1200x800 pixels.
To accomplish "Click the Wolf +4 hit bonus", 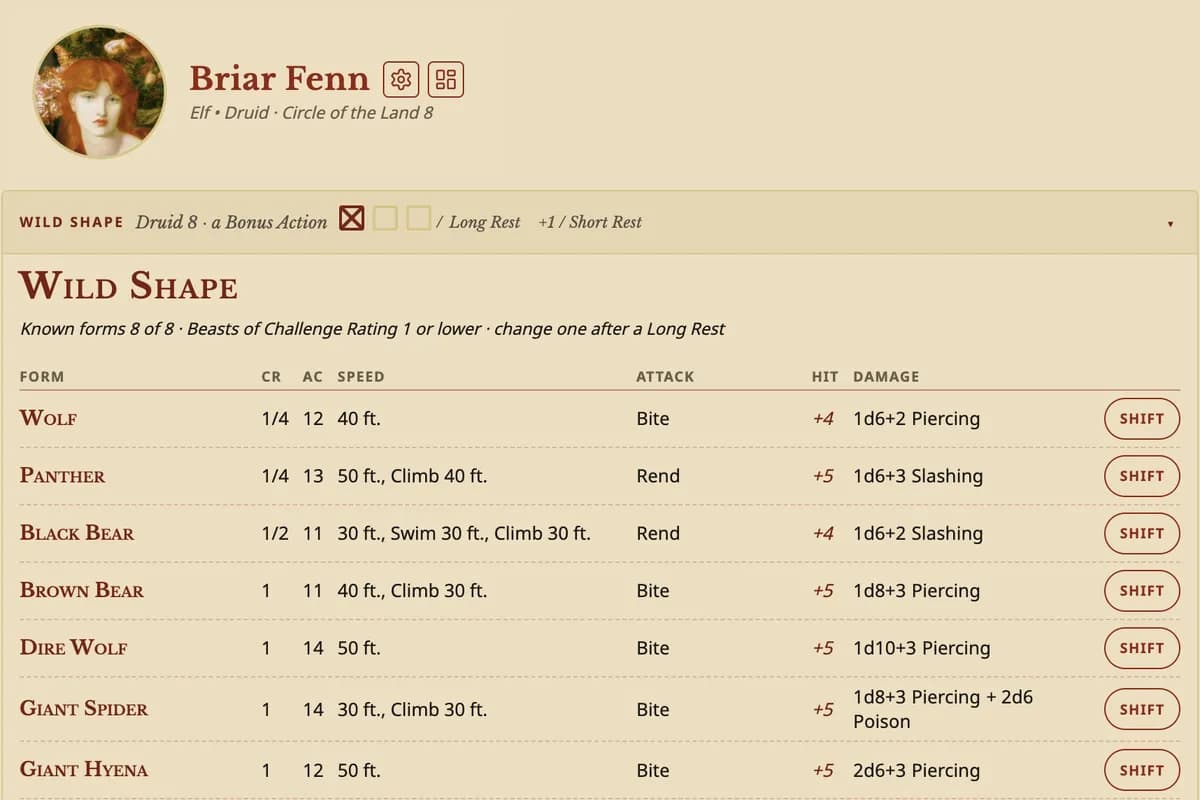I will 823,419.
